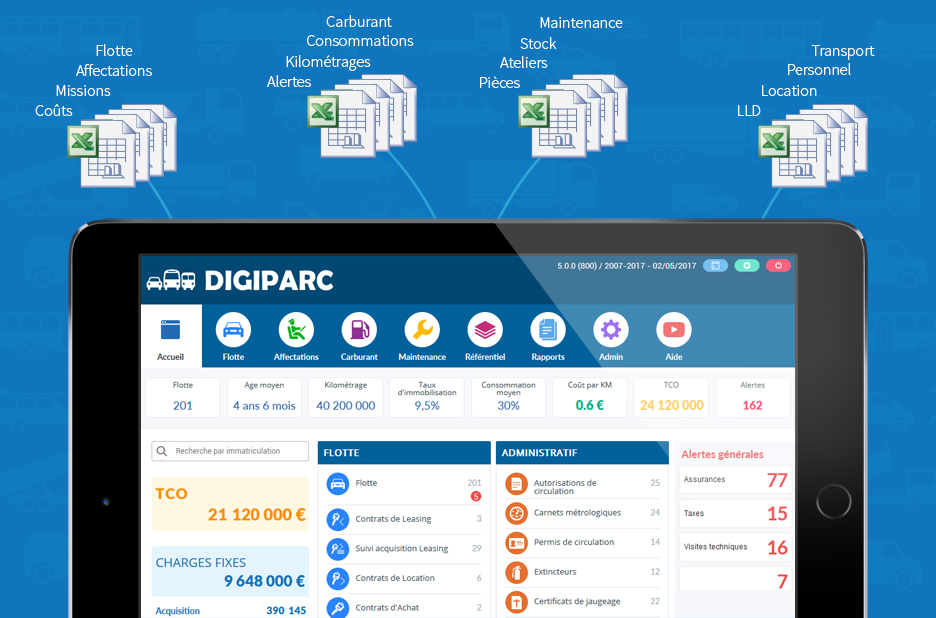Click the green settings gear pill button

point(747,266)
